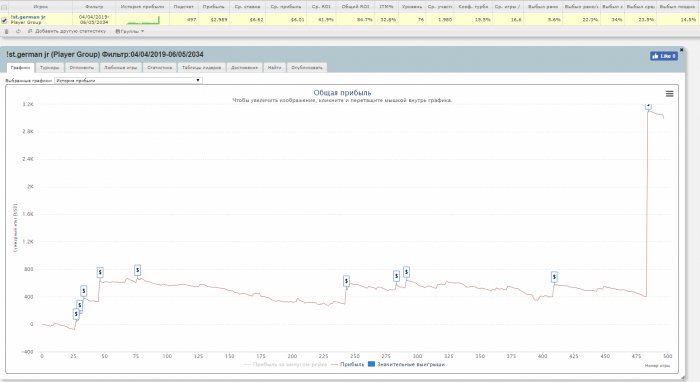
Task: Click the ITM cell showing 32.8%
Action: pos(386,20)
